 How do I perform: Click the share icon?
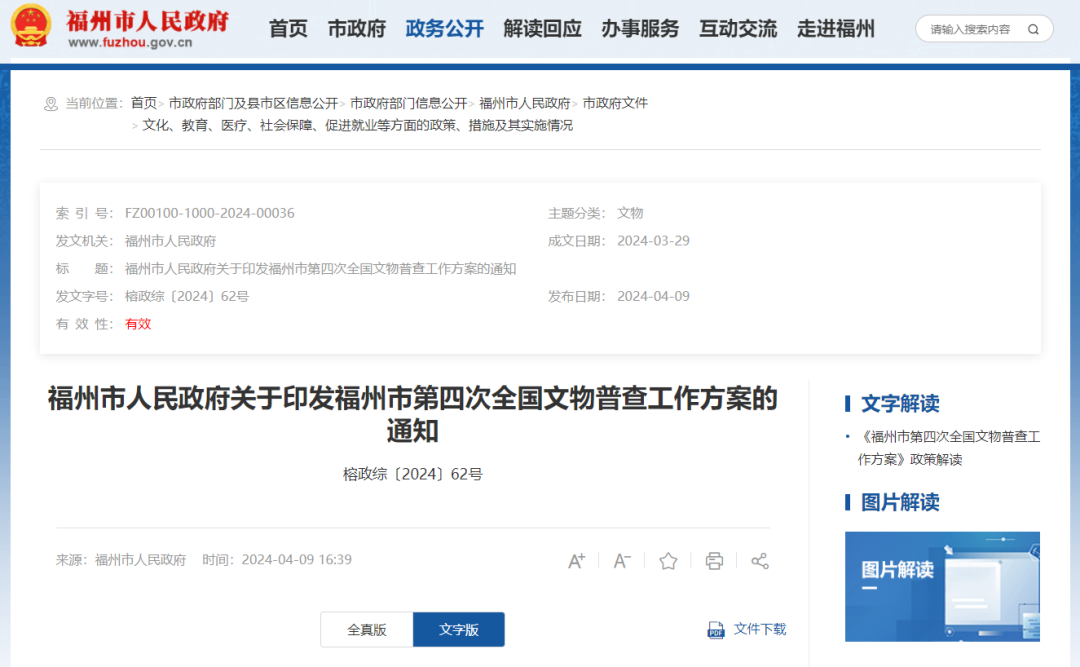tap(760, 561)
